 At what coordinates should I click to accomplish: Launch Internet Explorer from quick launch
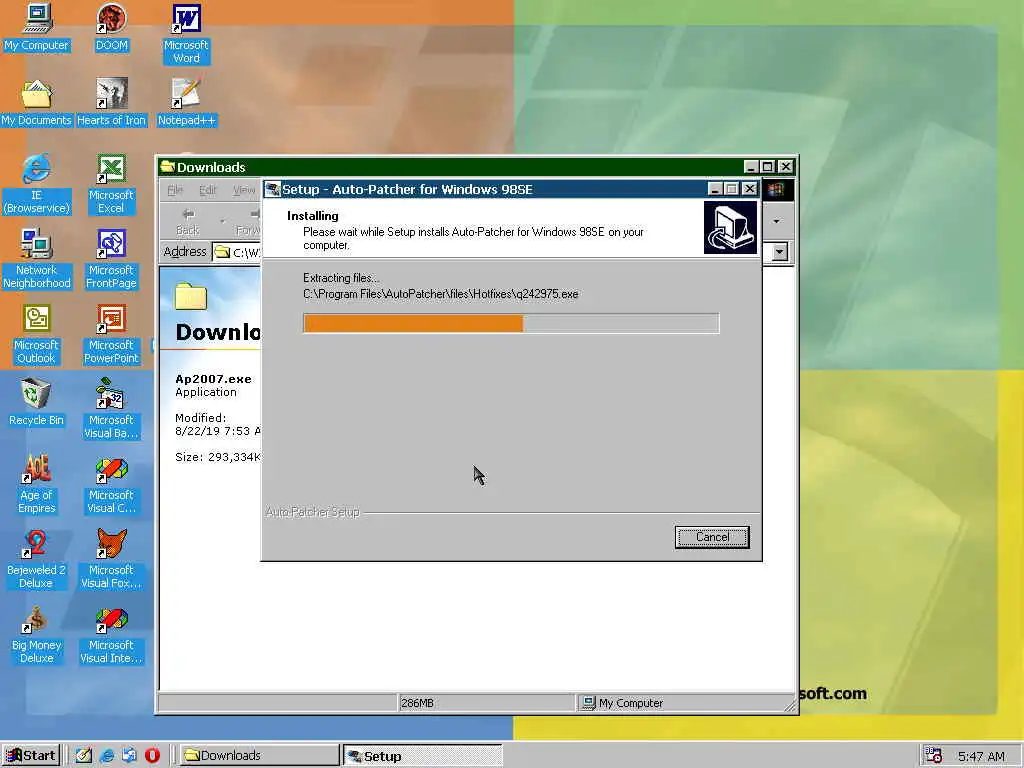point(106,756)
